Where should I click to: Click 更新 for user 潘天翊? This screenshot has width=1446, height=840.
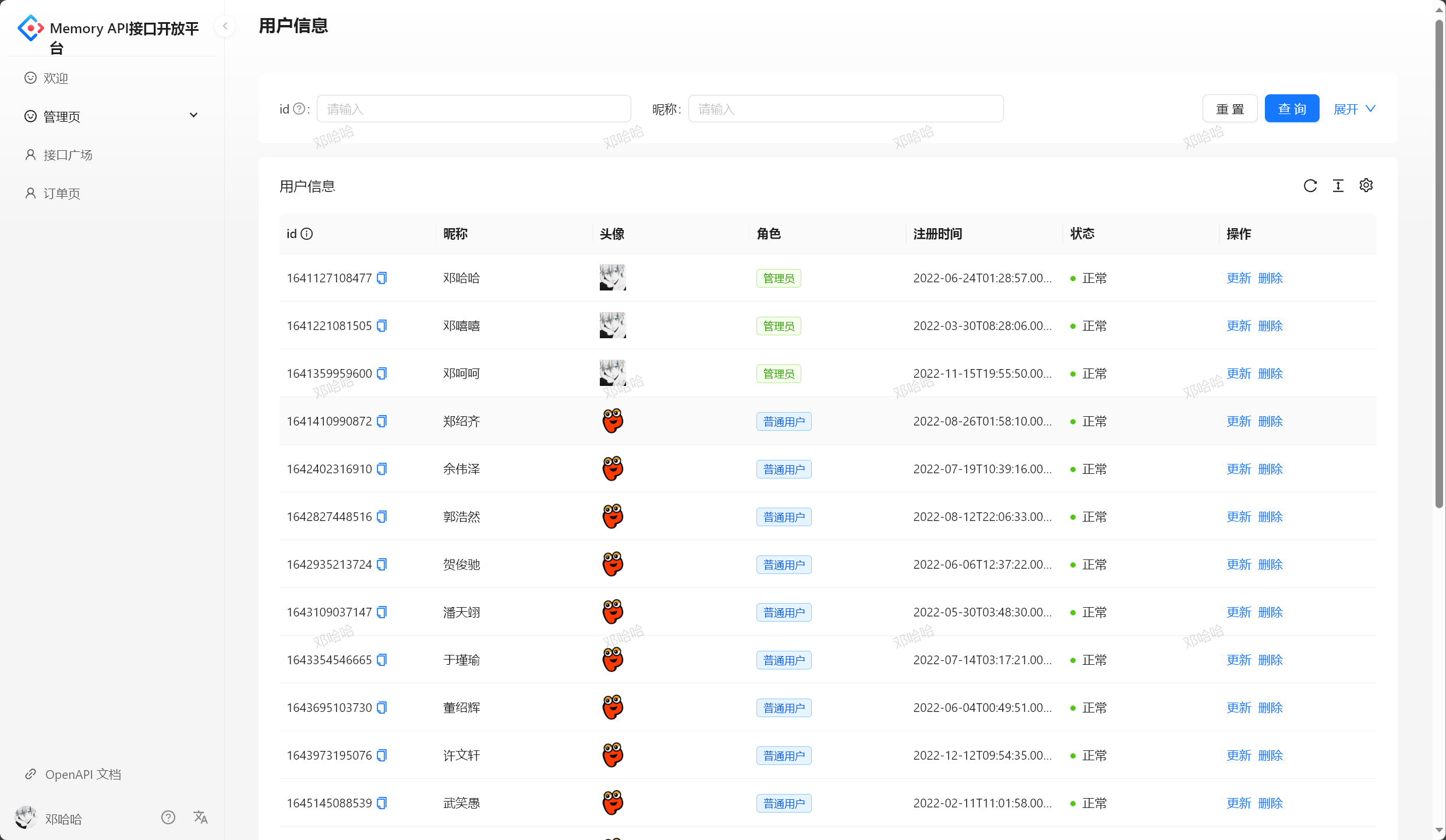pyautogui.click(x=1239, y=612)
